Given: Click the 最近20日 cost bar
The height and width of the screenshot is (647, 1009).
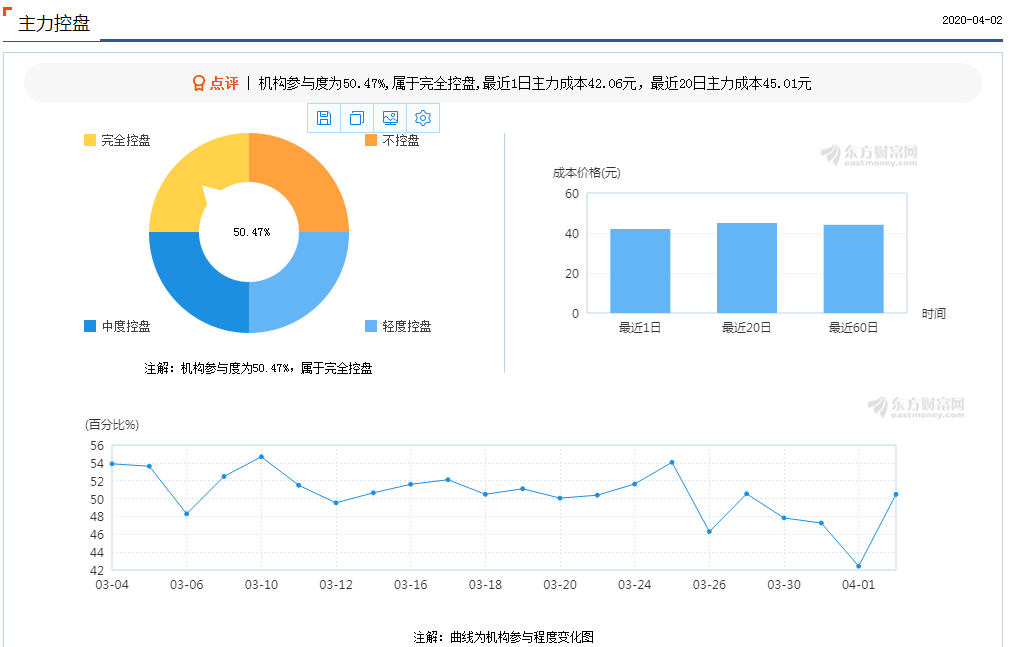Looking at the screenshot, I should (747, 268).
